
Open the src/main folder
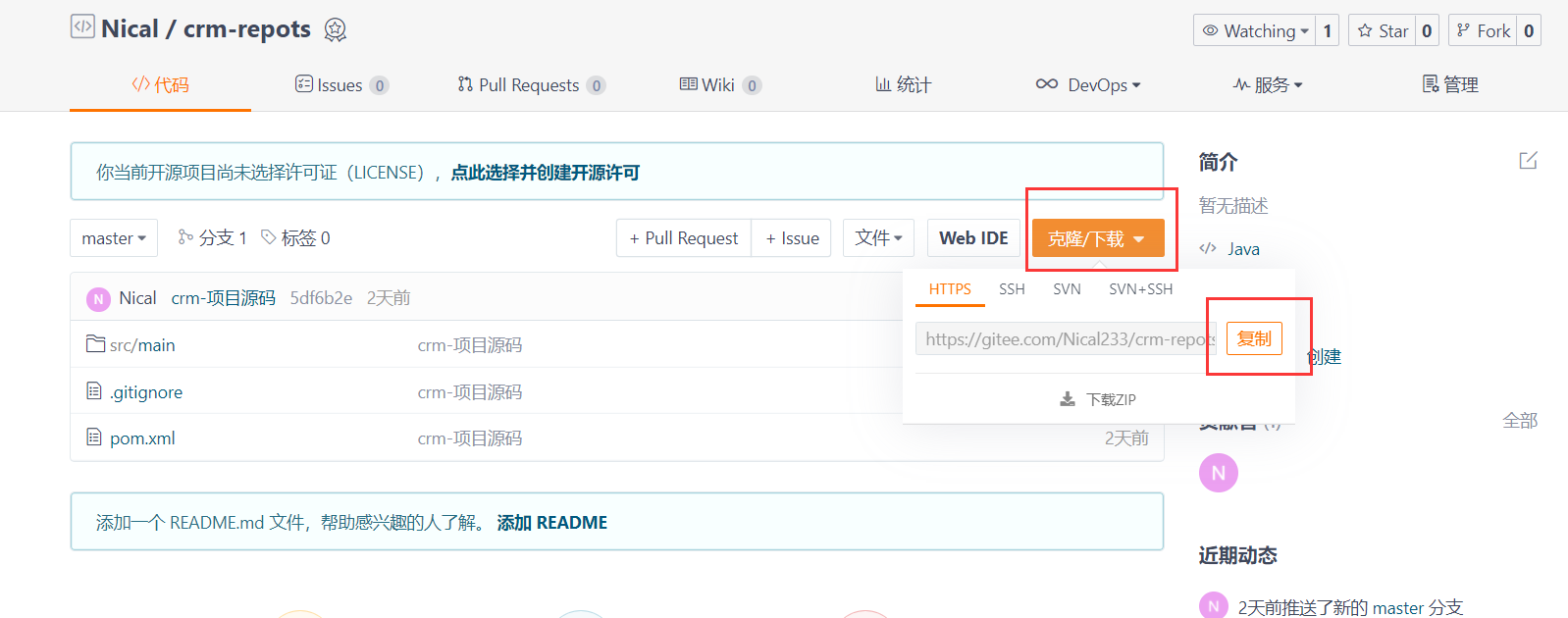[142, 345]
